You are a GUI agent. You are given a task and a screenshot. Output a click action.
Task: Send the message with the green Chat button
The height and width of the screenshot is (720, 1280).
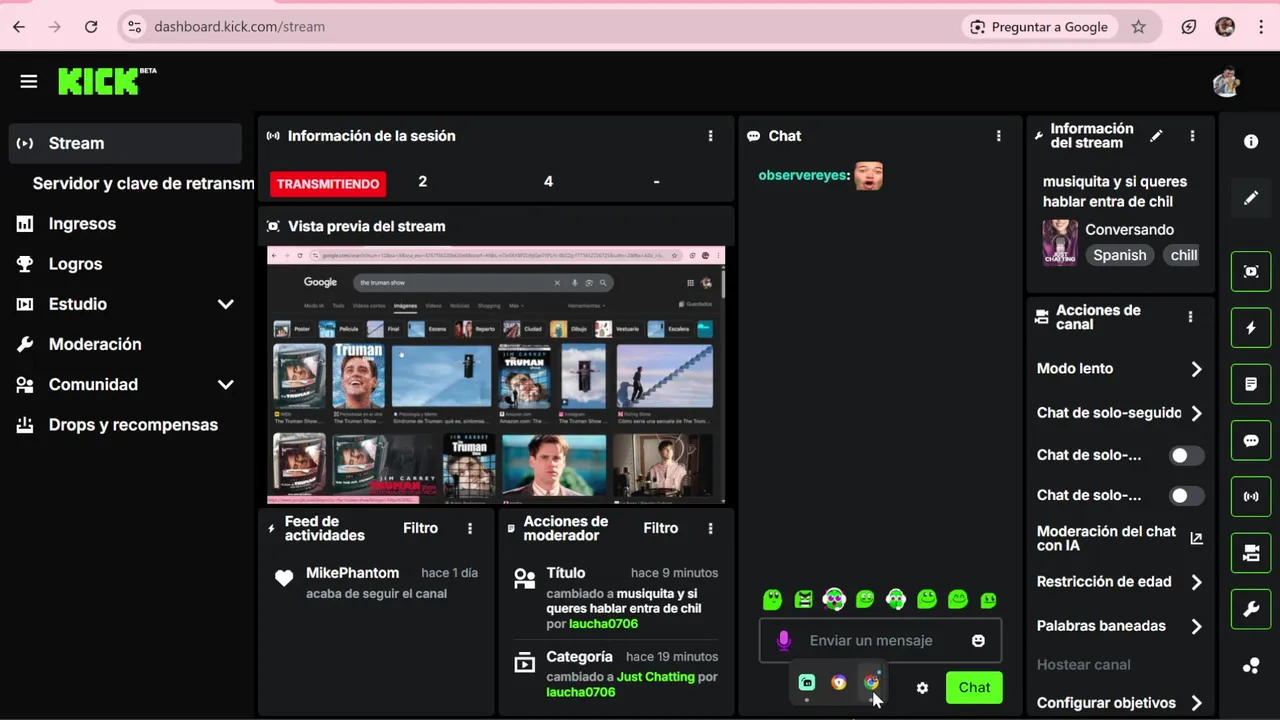(x=974, y=688)
